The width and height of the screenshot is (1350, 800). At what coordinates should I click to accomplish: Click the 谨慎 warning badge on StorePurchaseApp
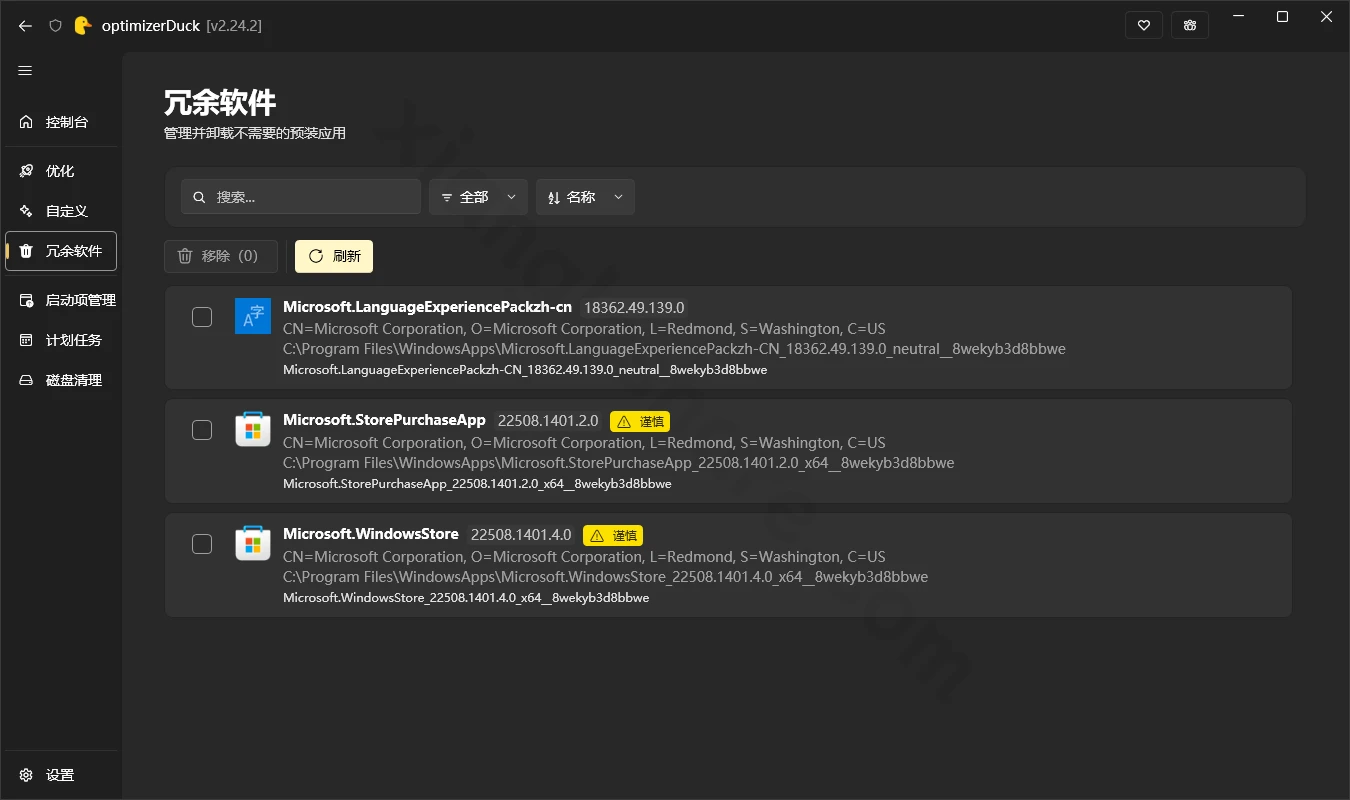coord(639,421)
